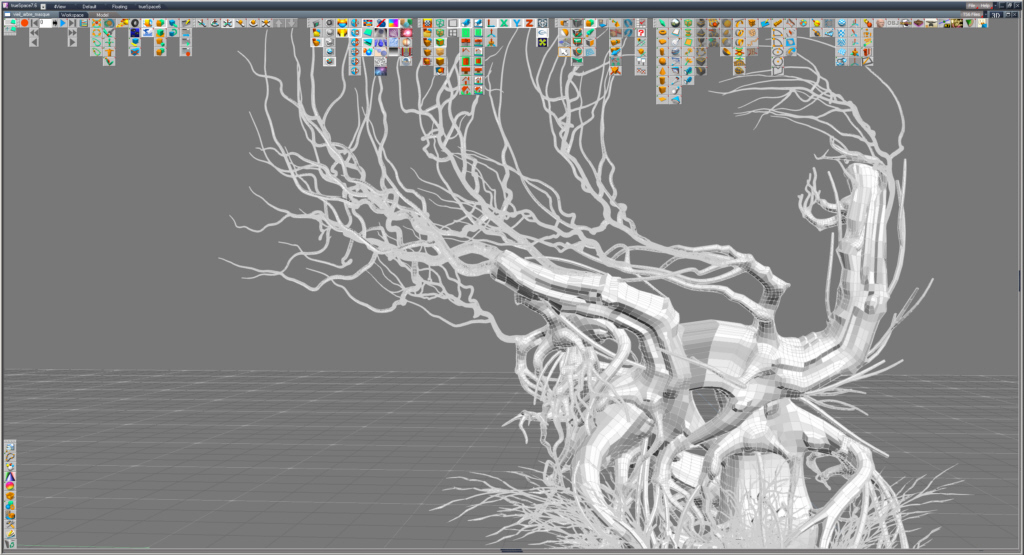This screenshot has height=555, width=1024.
Task: Switch to the Model tab
Action: click(x=103, y=15)
